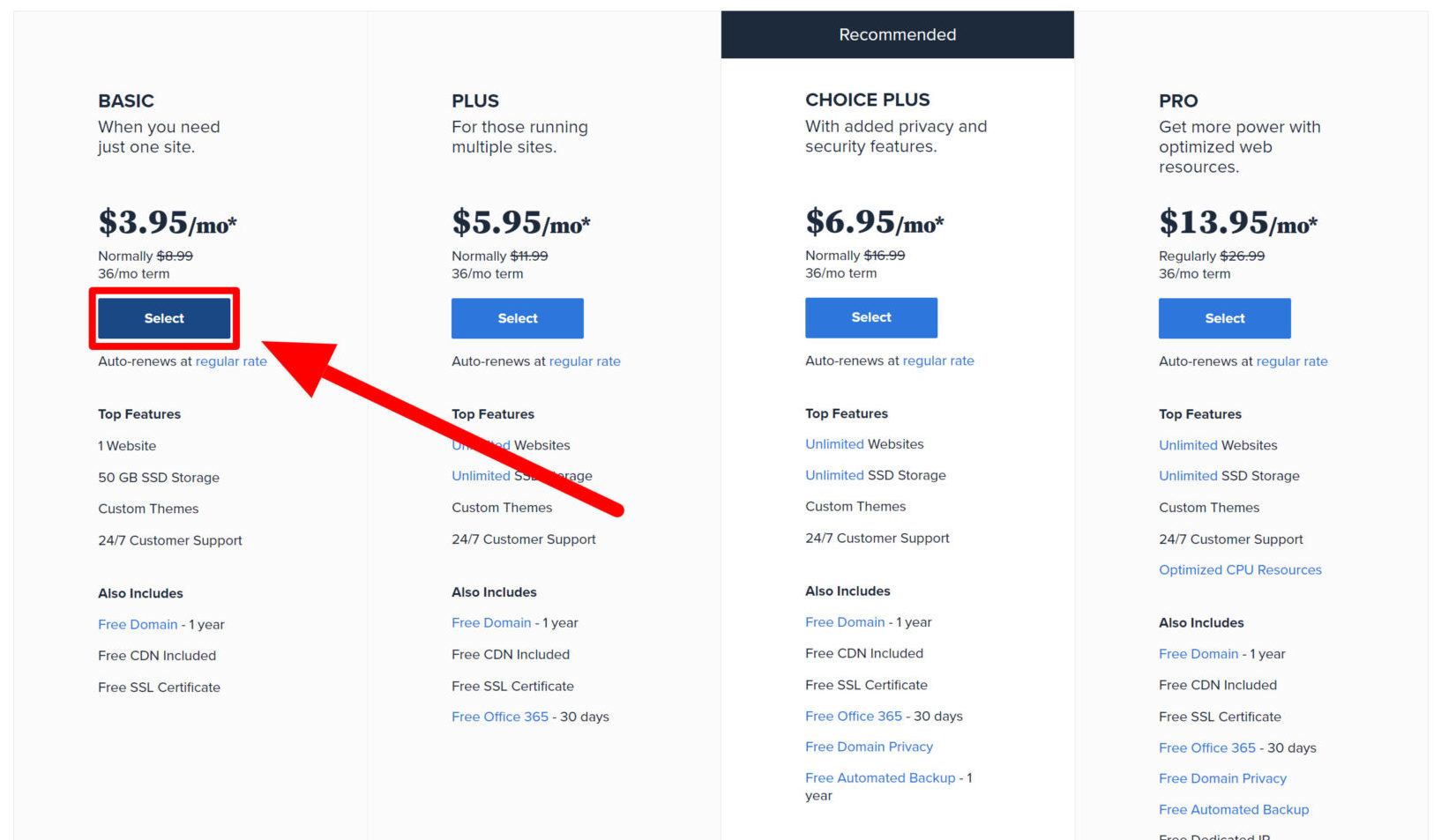Click Optimized CPU Resources link
1456x840 pixels.
[x=1240, y=569]
